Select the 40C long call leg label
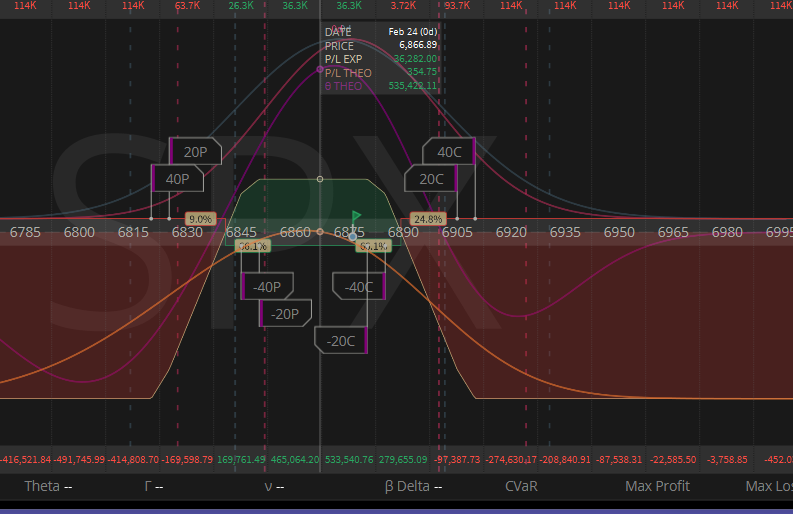 coord(449,151)
